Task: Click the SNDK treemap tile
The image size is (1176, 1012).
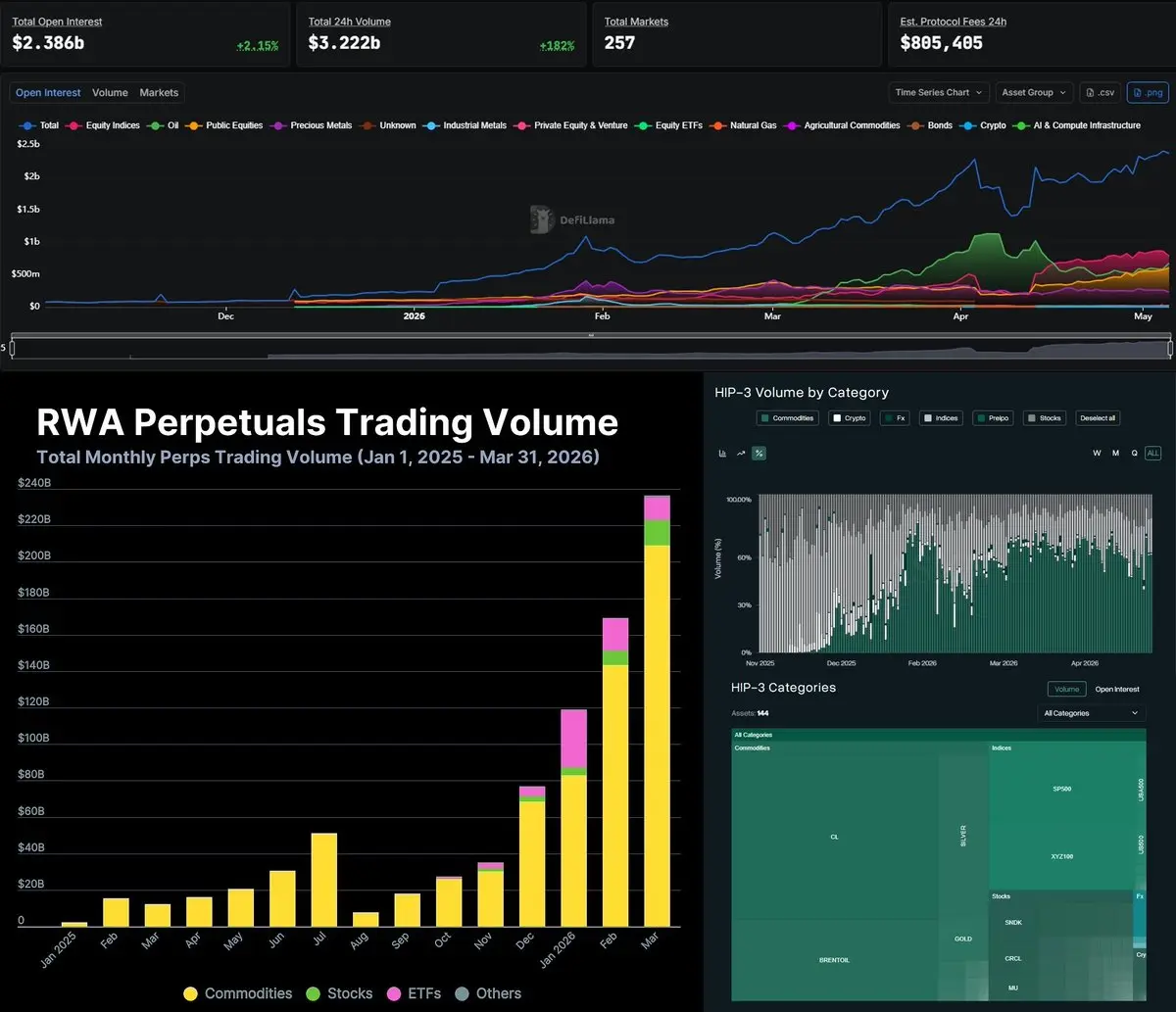Action: (1012, 923)
